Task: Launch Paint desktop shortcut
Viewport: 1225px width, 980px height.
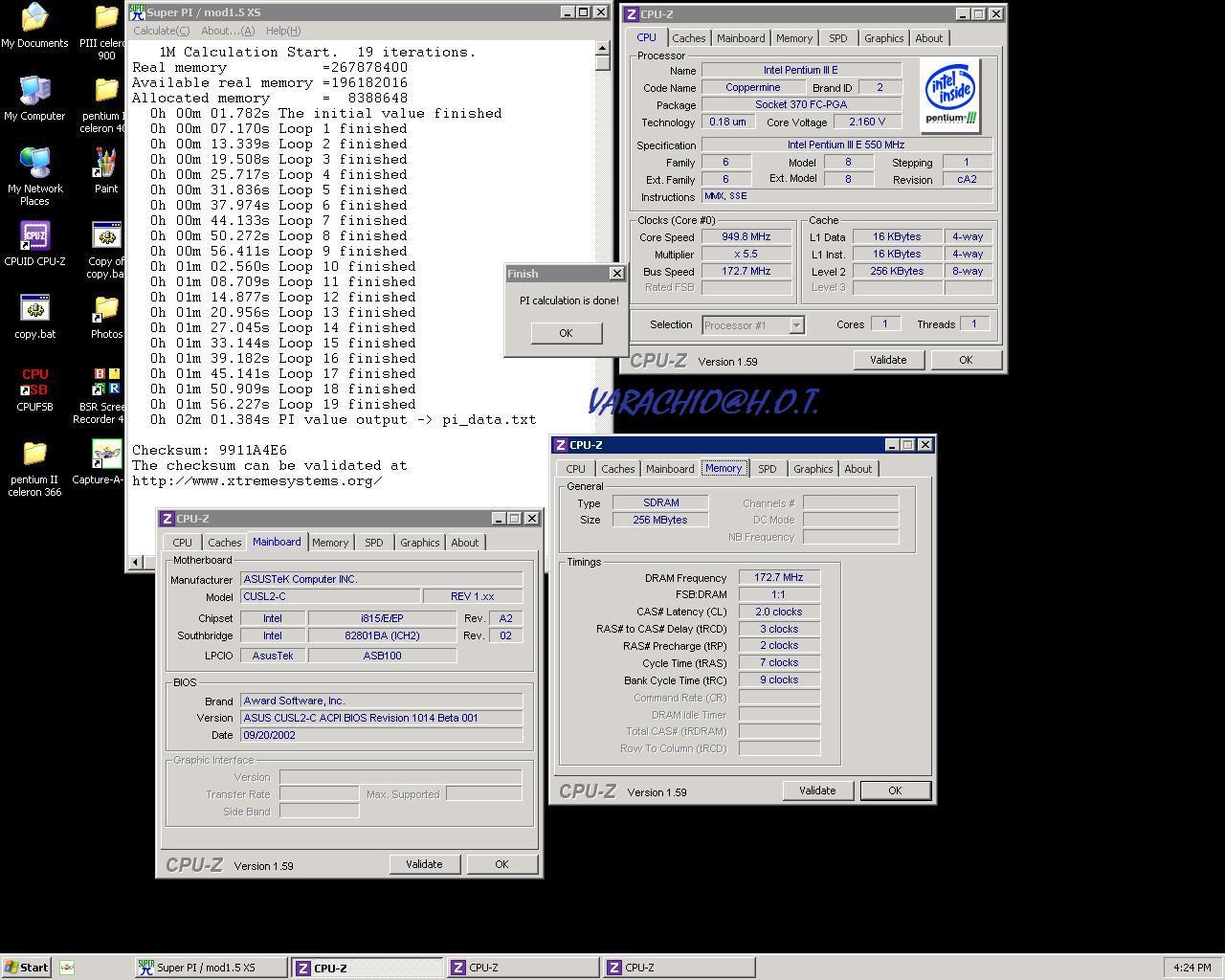Action: pyautogui.click(x=106, y=170)
